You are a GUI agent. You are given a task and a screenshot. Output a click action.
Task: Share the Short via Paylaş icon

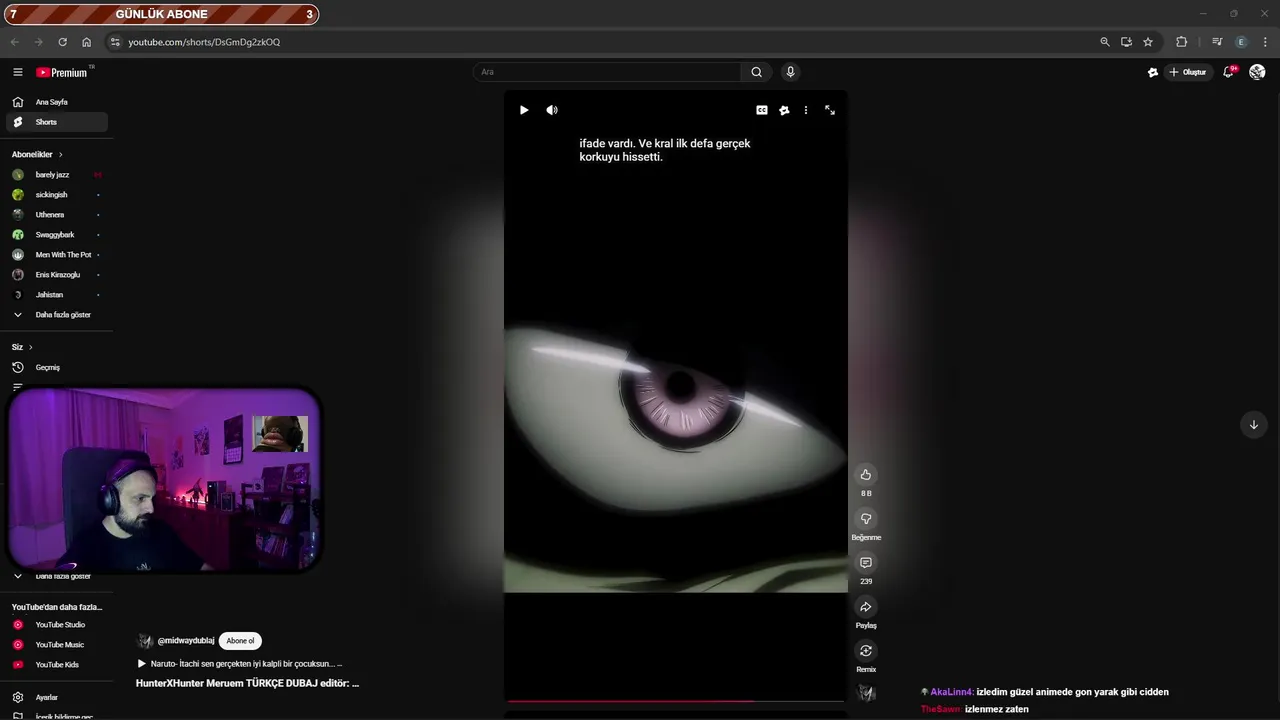866,607
